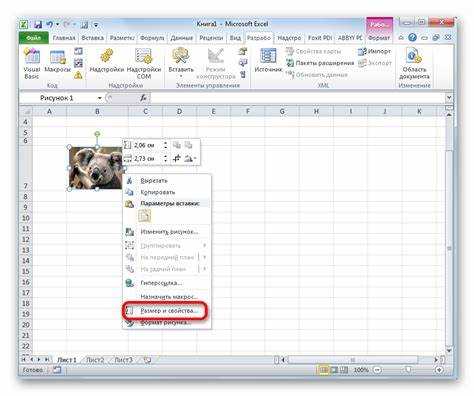Click the width 2,73 см field
Viewport: 474px width, 396px height.
click(148, 159)
